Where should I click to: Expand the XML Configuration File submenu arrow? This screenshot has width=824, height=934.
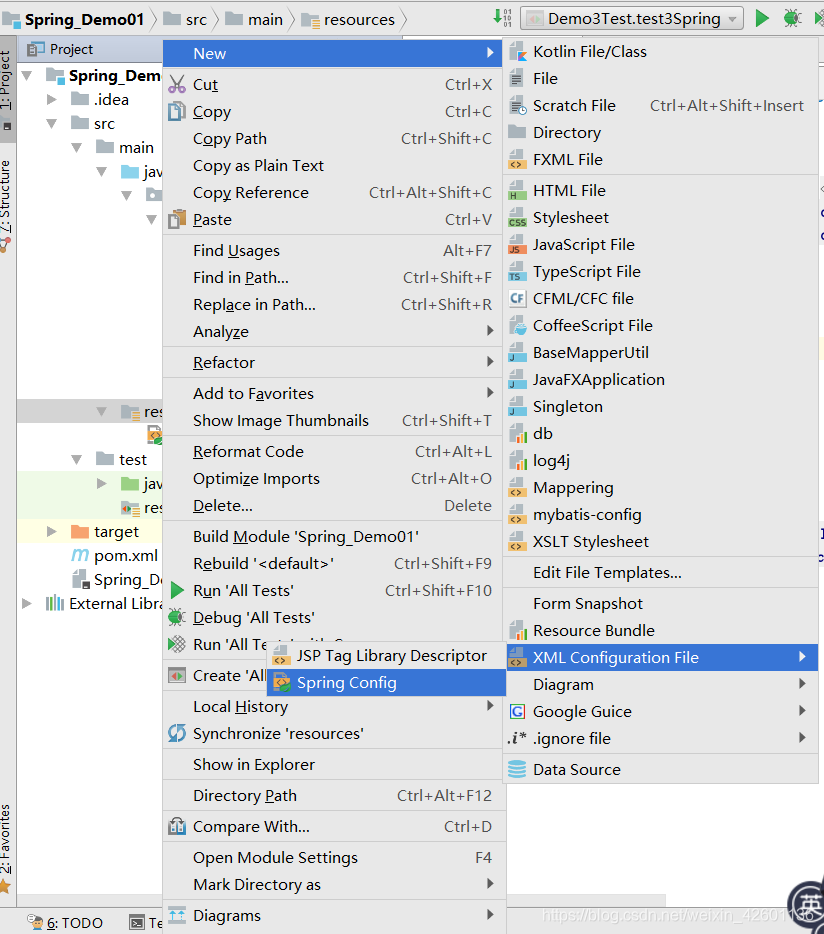(x=803, y=657)
